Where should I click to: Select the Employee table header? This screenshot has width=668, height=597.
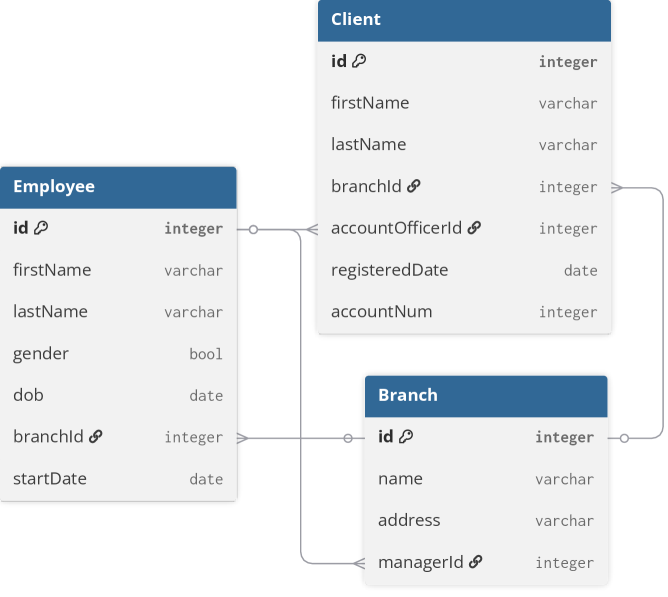pos(118,187)
